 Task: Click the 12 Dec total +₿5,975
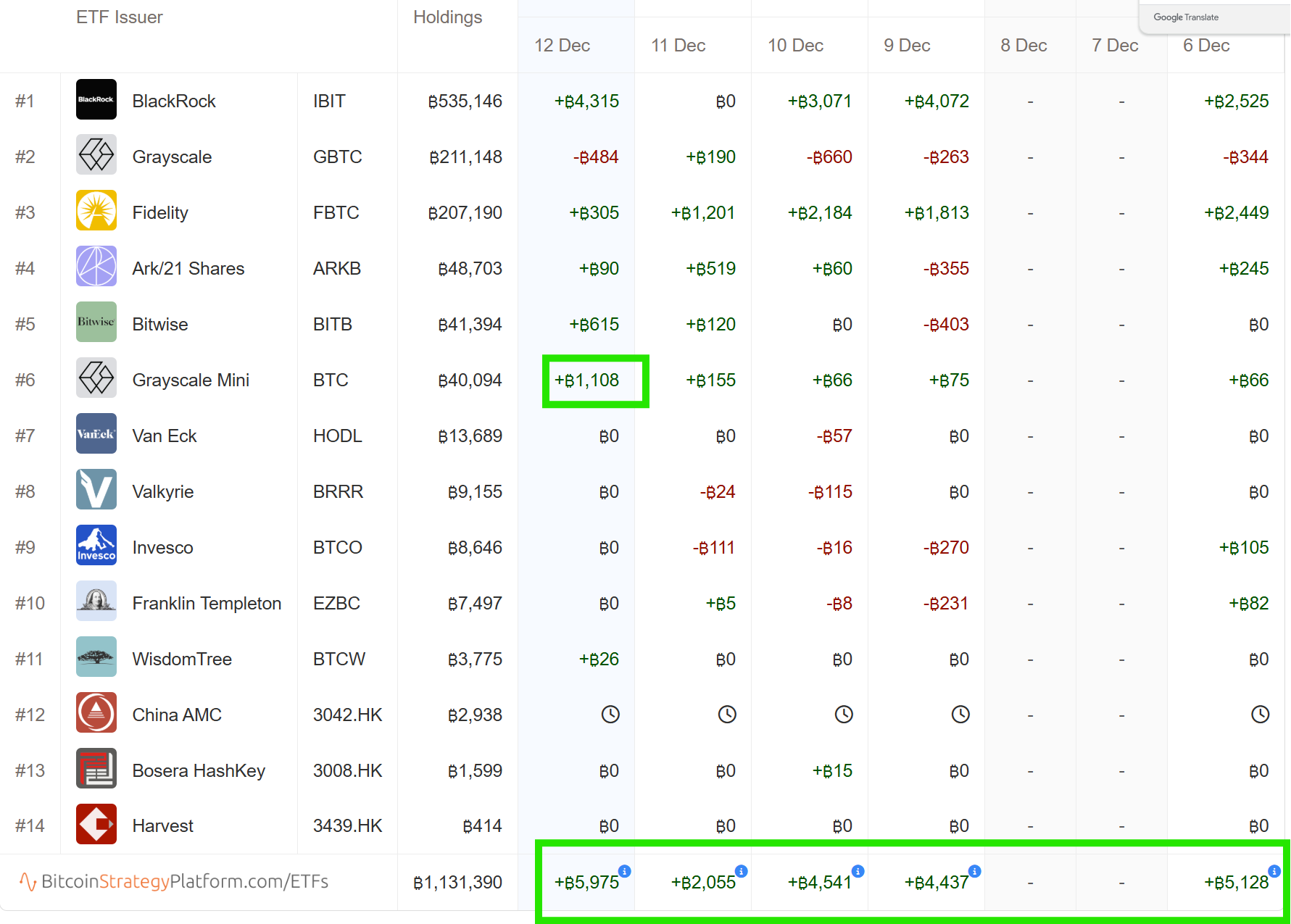coord(586,883)
